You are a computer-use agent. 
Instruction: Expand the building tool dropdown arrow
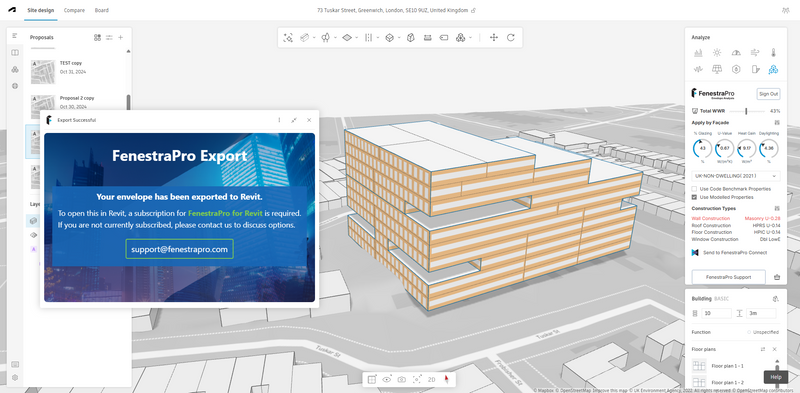(314, 38)
